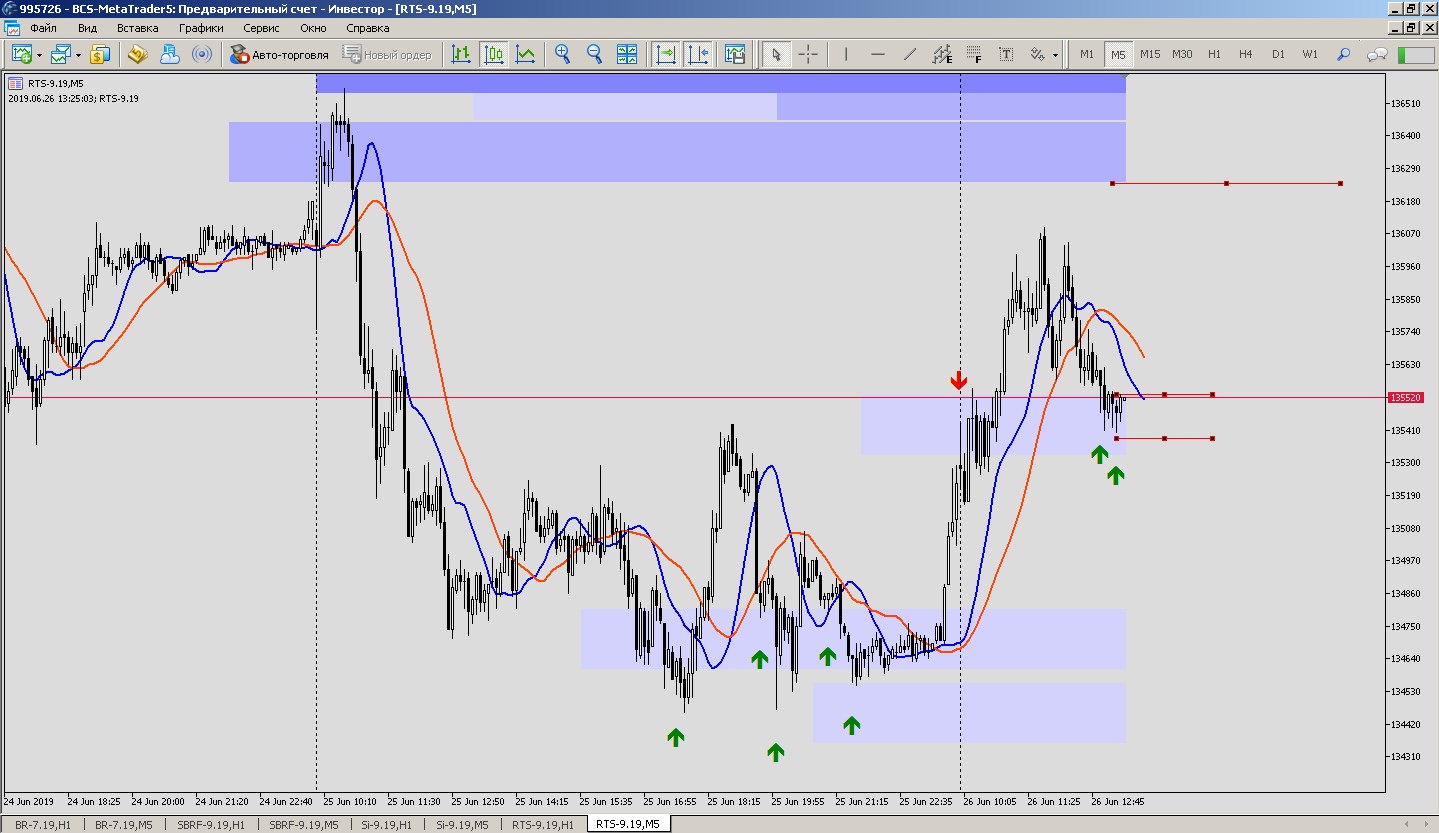Open the Файл menu
The height and width of the screenshot is (833, 1439).
click(x=43, y=28)
